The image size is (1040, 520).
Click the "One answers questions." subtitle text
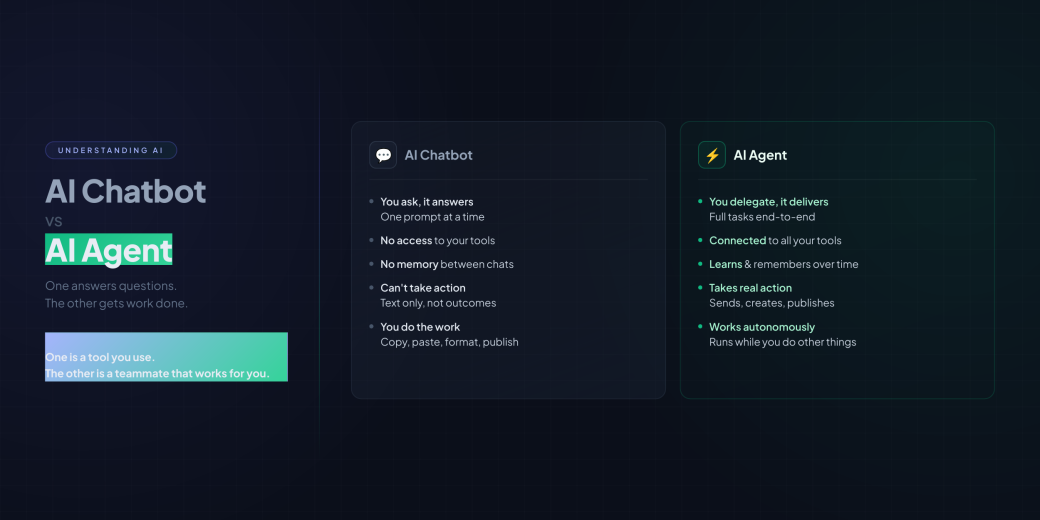coord(111,286)
